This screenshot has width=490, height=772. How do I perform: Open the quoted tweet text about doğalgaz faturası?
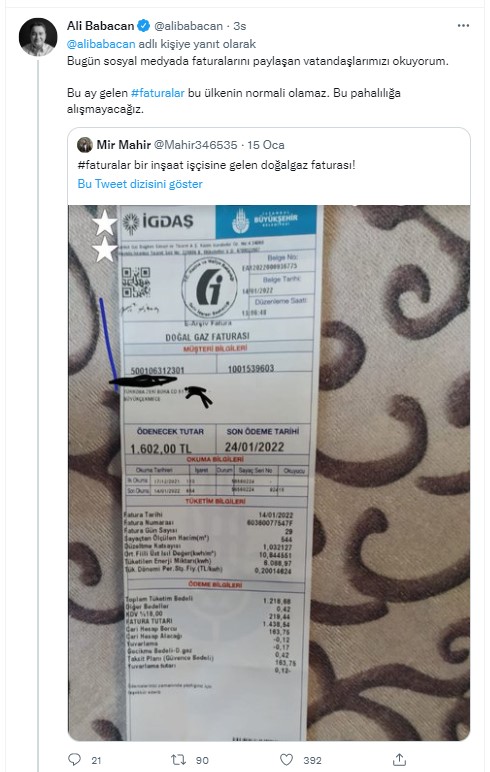[x=217, y=164]
